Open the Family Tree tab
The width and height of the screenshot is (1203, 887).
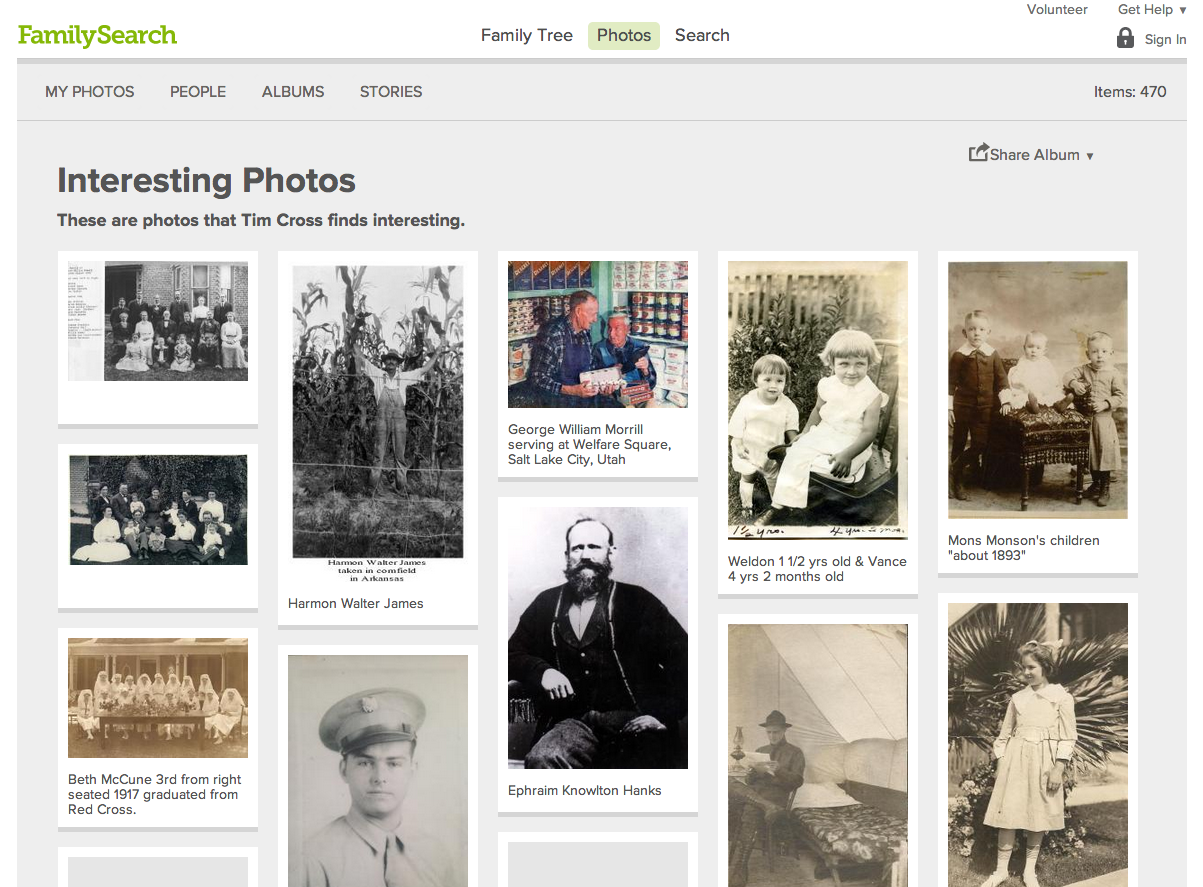pyautogui.click(x=526, y=35)
